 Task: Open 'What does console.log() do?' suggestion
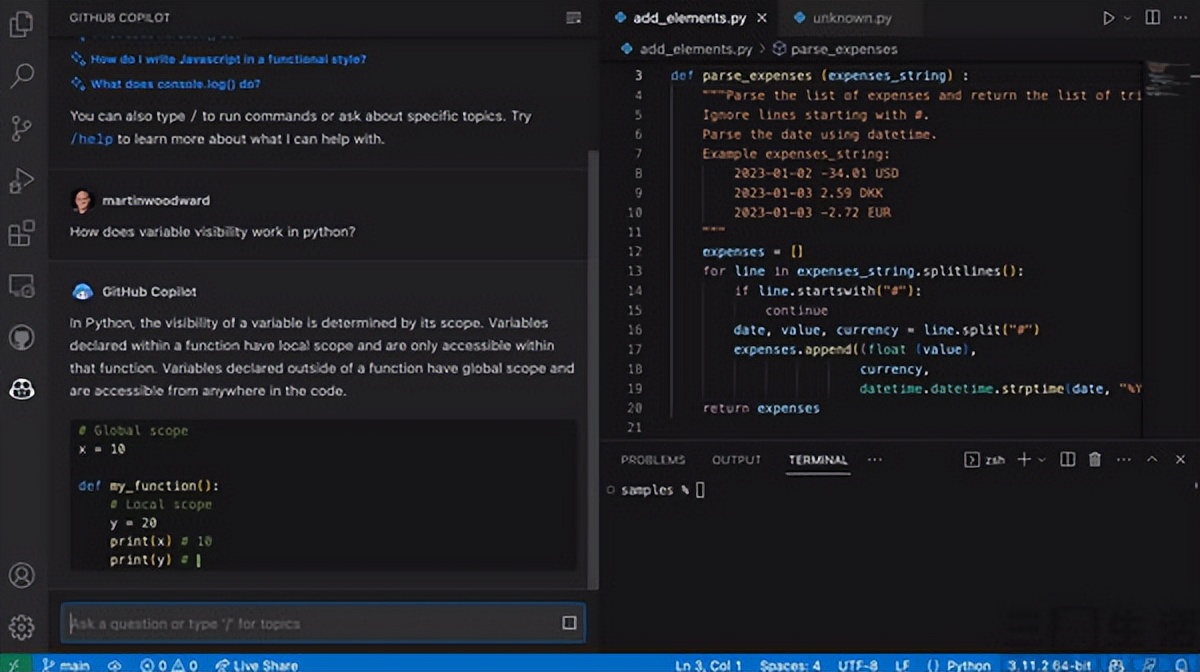pos(175,84)
